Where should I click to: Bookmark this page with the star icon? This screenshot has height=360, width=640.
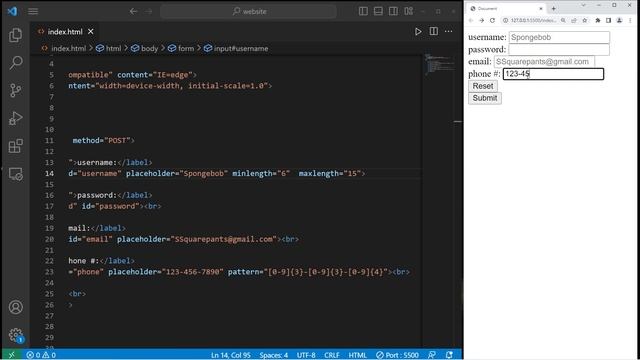click(x=584, y=20)
